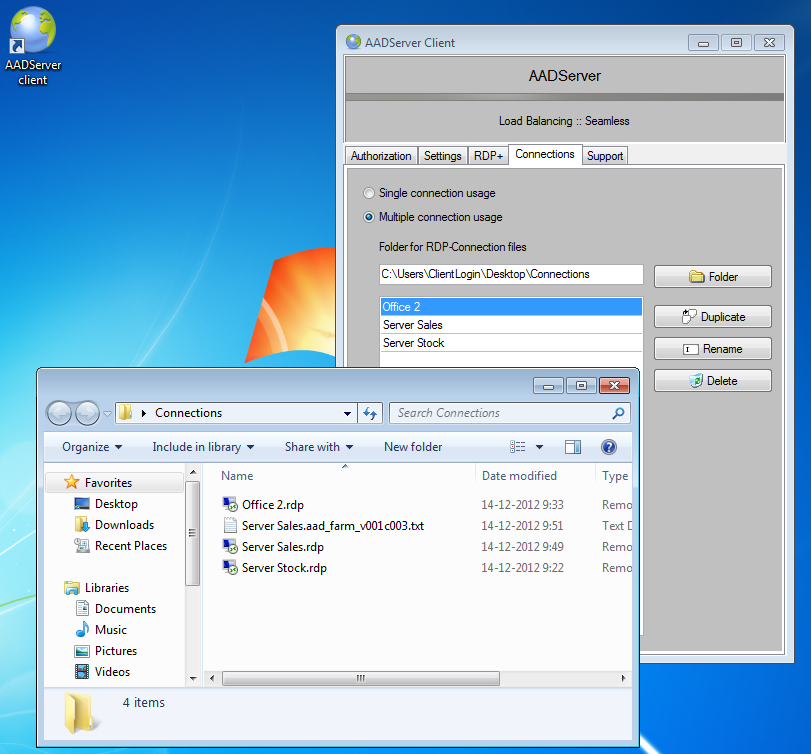The height and width of the screenshot is (754, 811).
Task: Duplicate the selected connection
Action: click(x=712, y=317)
